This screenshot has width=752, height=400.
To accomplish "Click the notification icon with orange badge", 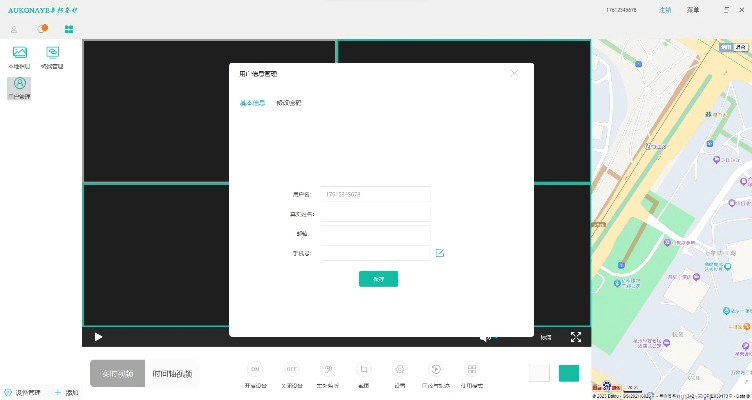I will point(43,28).
